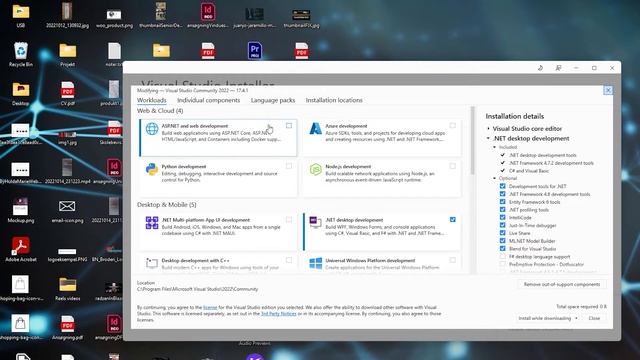Collapse the Included components section
The image size is (640, 360).
(494, 147)
